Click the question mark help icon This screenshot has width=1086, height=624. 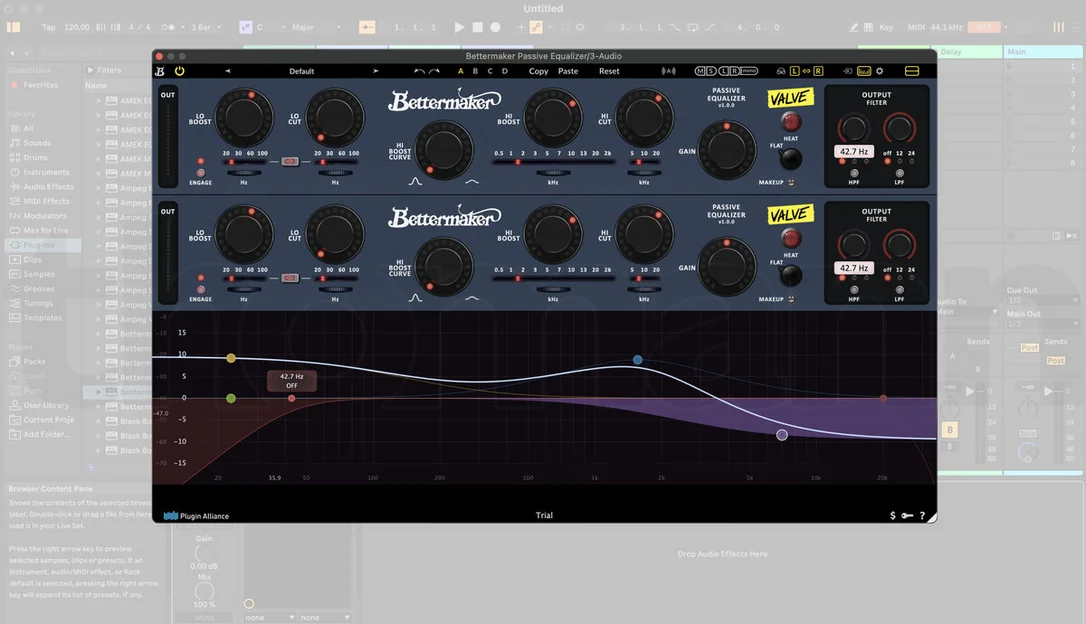coord(922,515)
